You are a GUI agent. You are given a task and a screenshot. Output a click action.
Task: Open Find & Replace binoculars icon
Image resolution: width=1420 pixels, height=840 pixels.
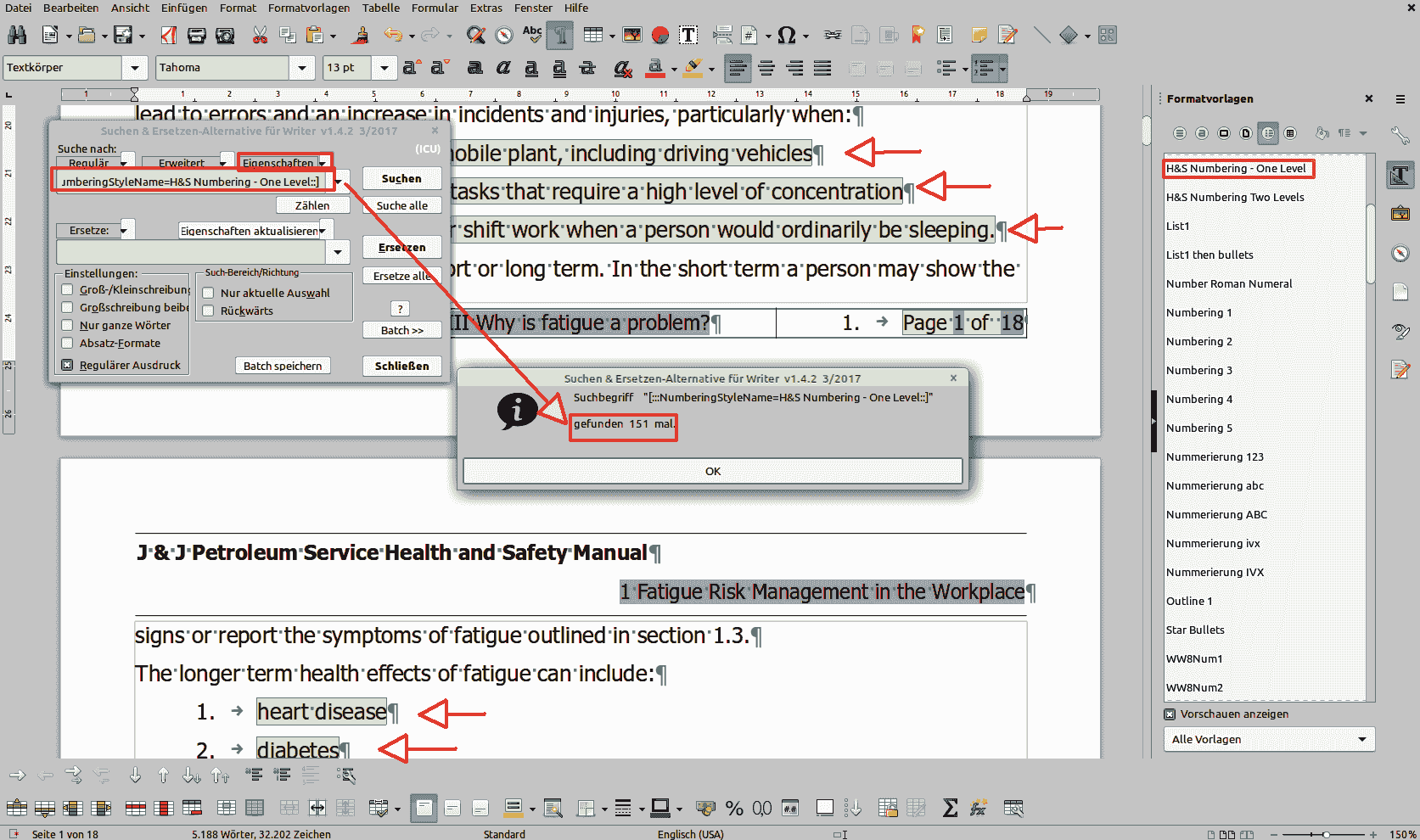(x=17, y=35)
